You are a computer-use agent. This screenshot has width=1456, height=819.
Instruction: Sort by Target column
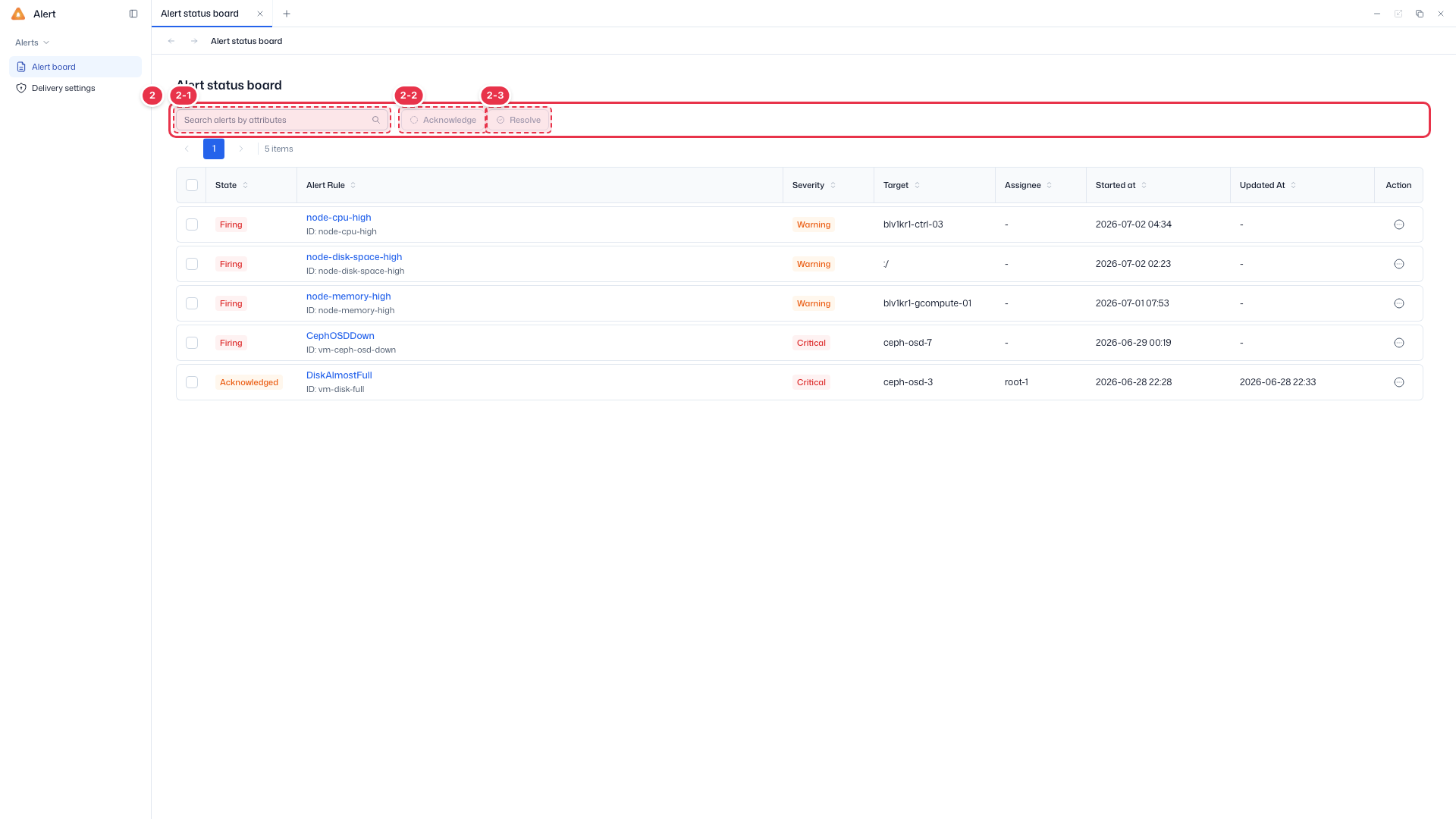point(917,185)
